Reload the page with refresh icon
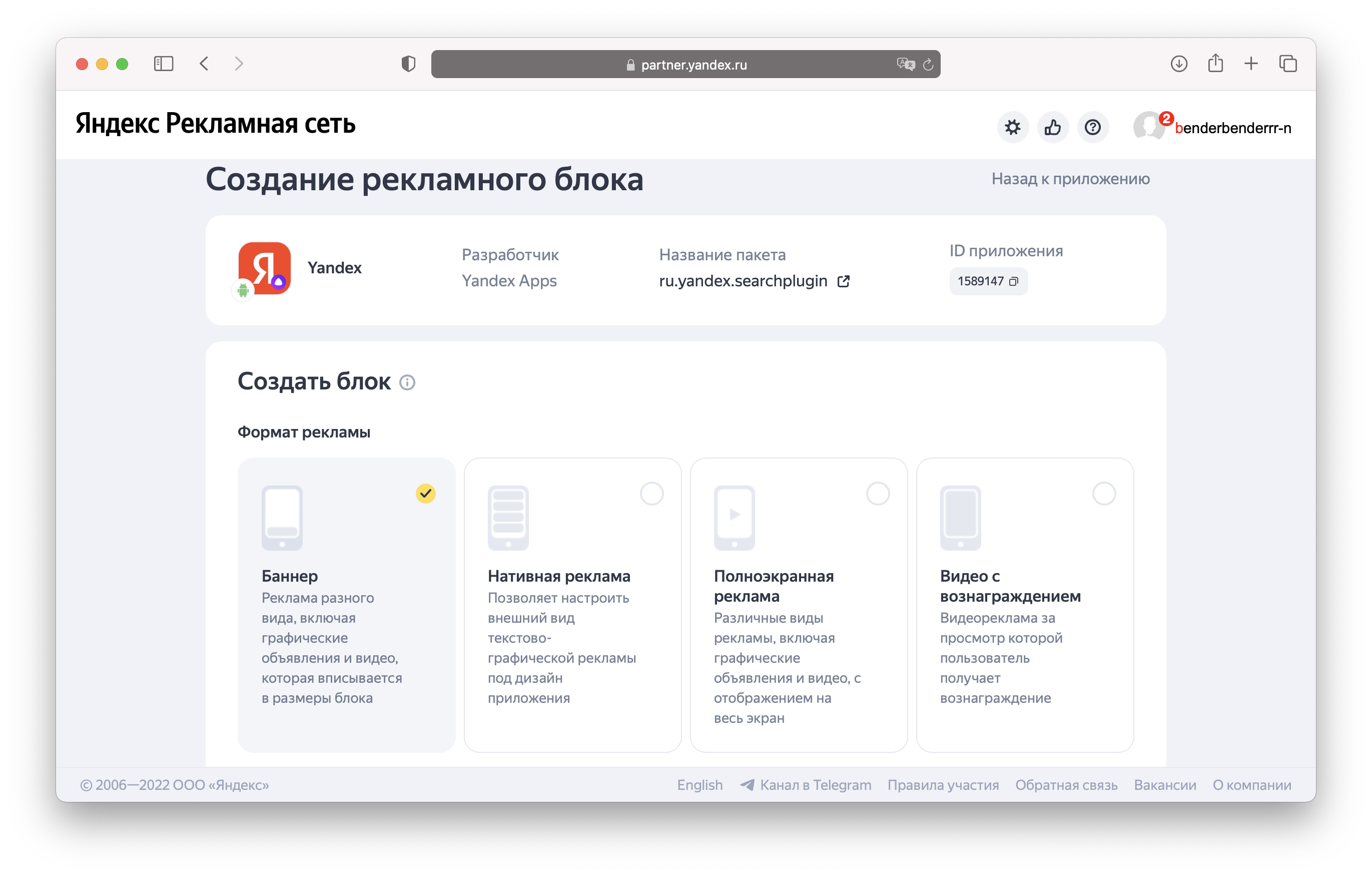Viewport: 1372px width, 876px height. pos(928,65)
